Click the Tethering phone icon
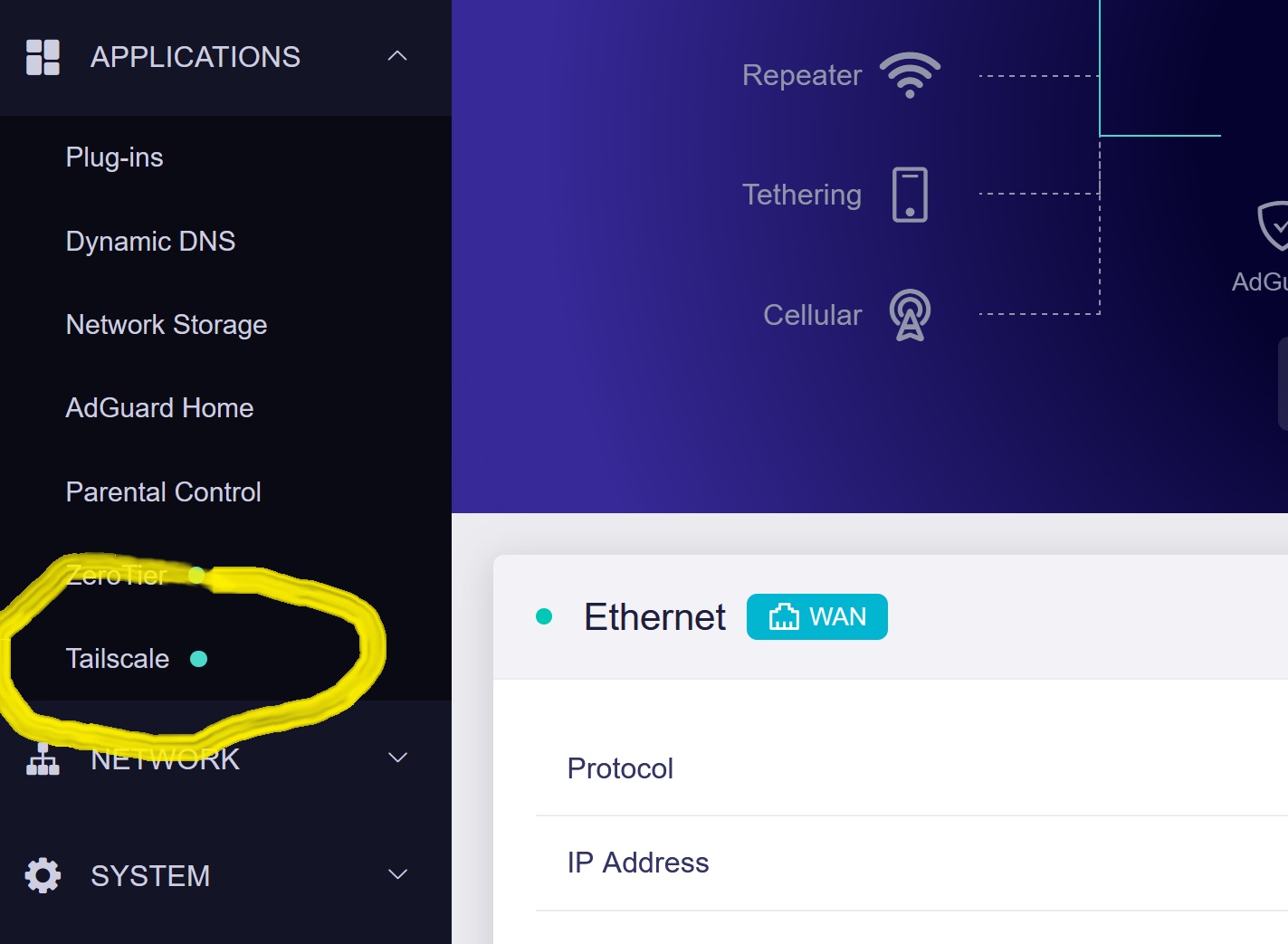The height and width of the screenshot is (944, 1288). pos(910,195)
